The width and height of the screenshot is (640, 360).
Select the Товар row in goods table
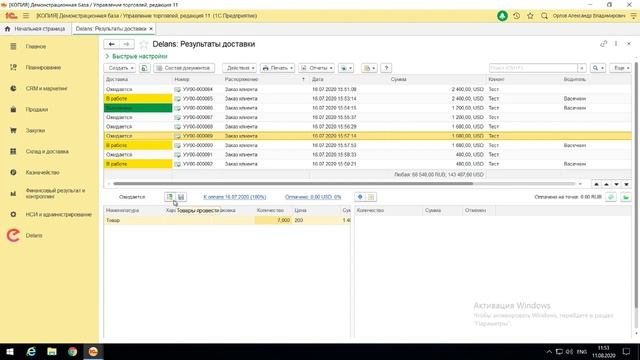click(x=227, y=220)
